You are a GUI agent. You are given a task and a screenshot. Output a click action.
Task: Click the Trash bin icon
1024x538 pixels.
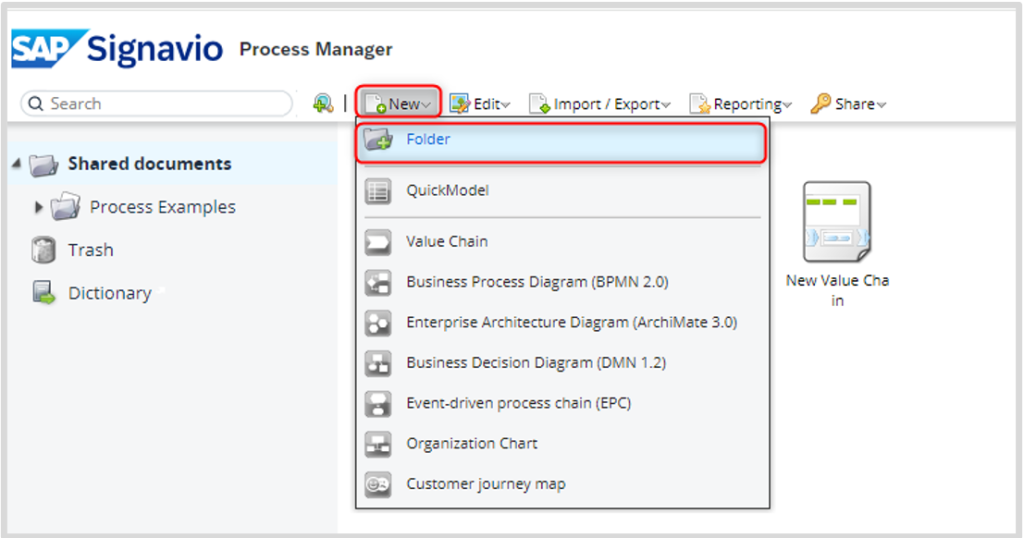coord(44,250)
